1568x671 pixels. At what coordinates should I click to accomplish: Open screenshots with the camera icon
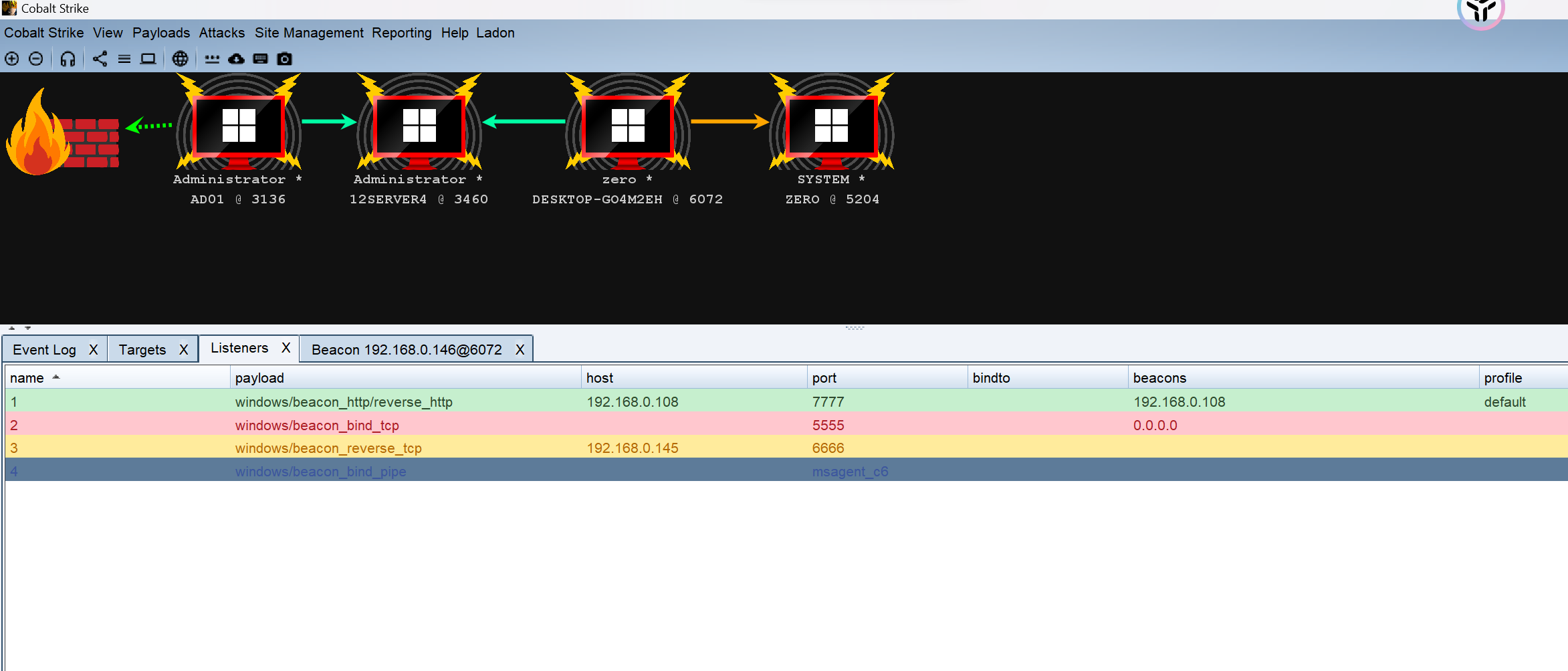[284, 59]
